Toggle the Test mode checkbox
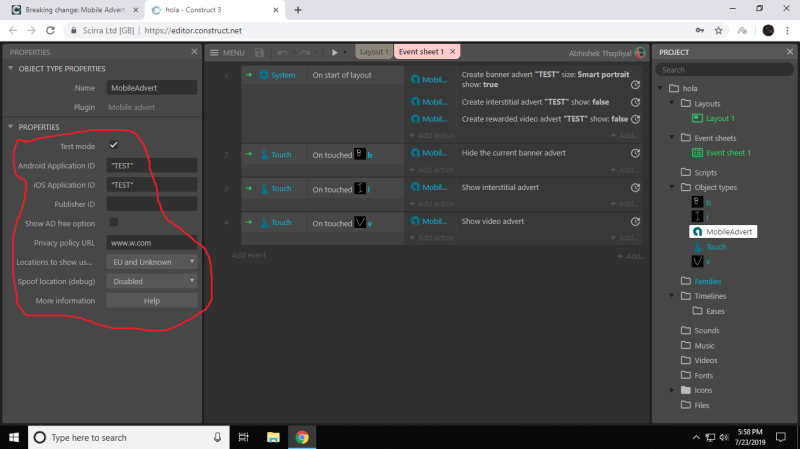Screen dimensions: 800x449 [x=114, y=145]
